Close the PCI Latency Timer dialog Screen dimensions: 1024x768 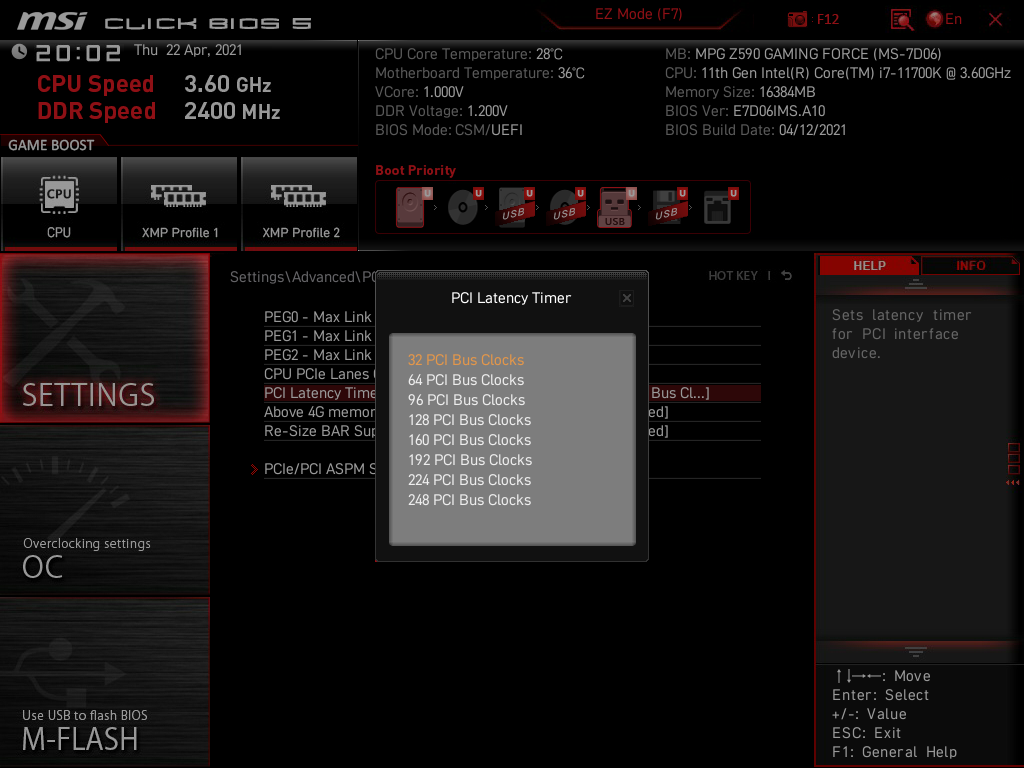coord(626,298)
